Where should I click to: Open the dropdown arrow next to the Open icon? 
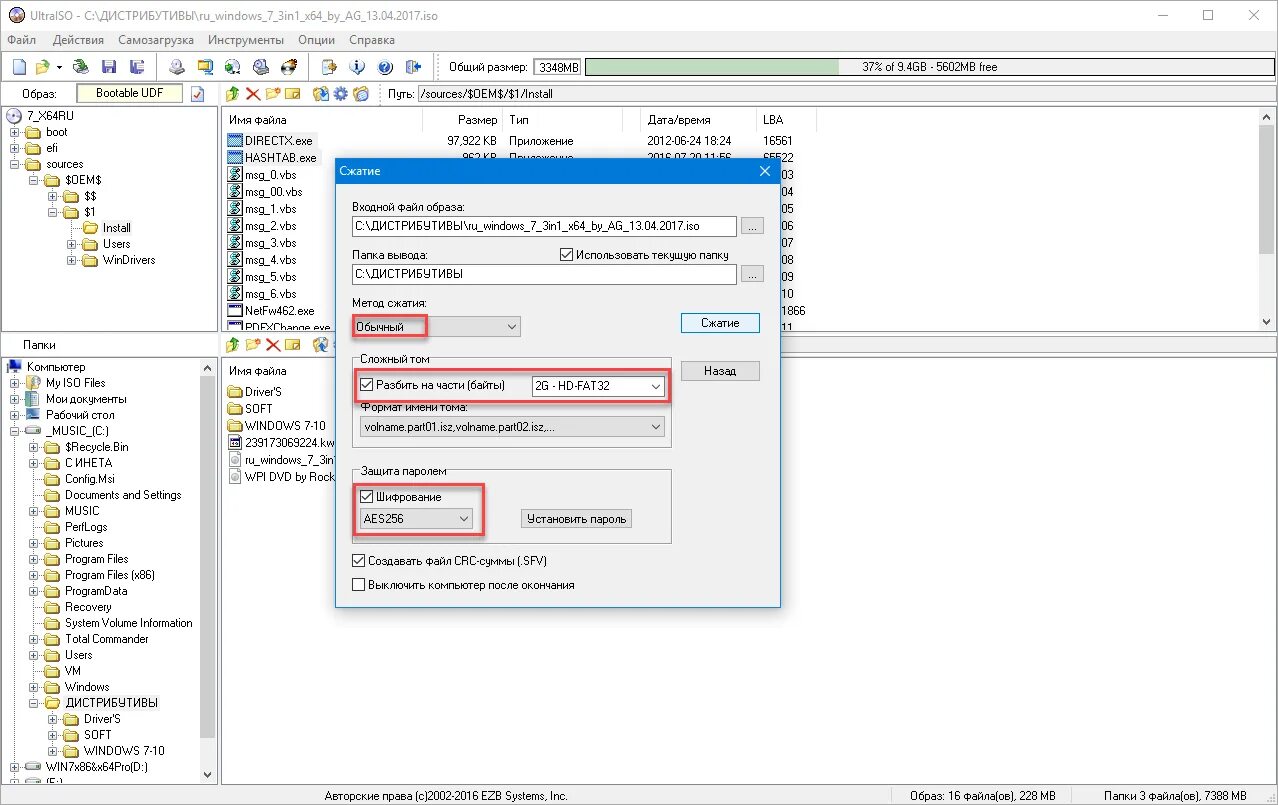59,67
